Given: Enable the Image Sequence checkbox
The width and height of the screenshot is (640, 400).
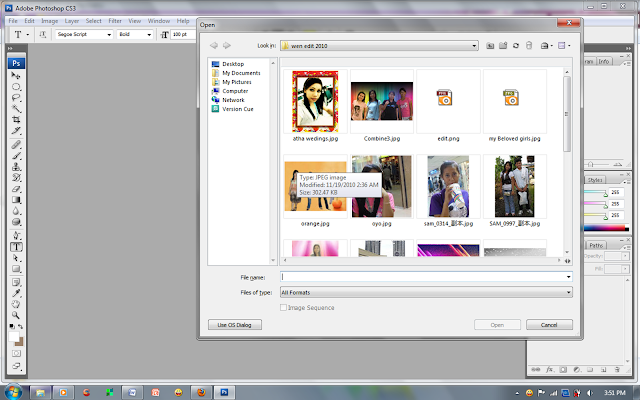Looking at the screenshot, I should tap(283, 307).
